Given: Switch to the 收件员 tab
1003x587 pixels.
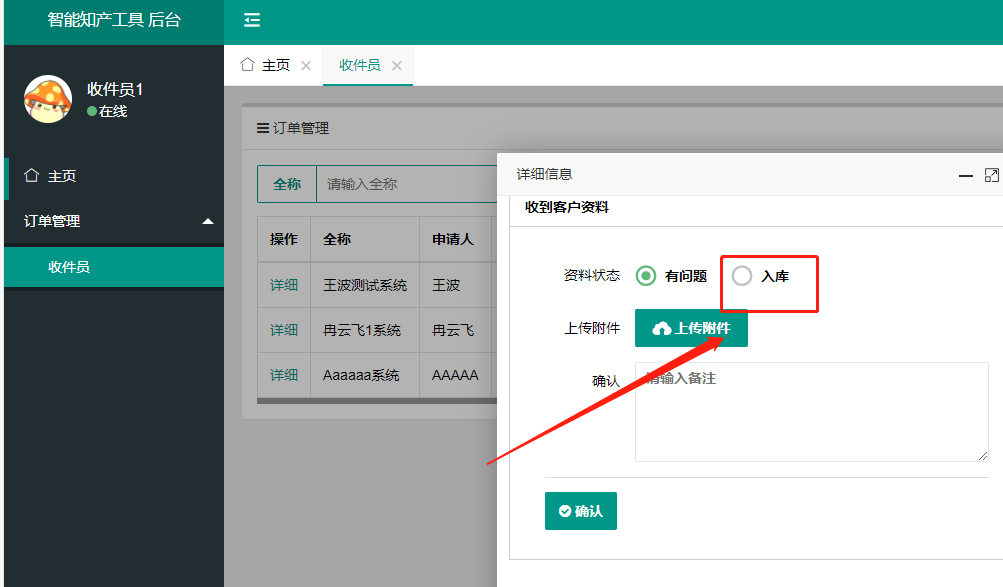Looking at the screenshot, I should (359, 65).
